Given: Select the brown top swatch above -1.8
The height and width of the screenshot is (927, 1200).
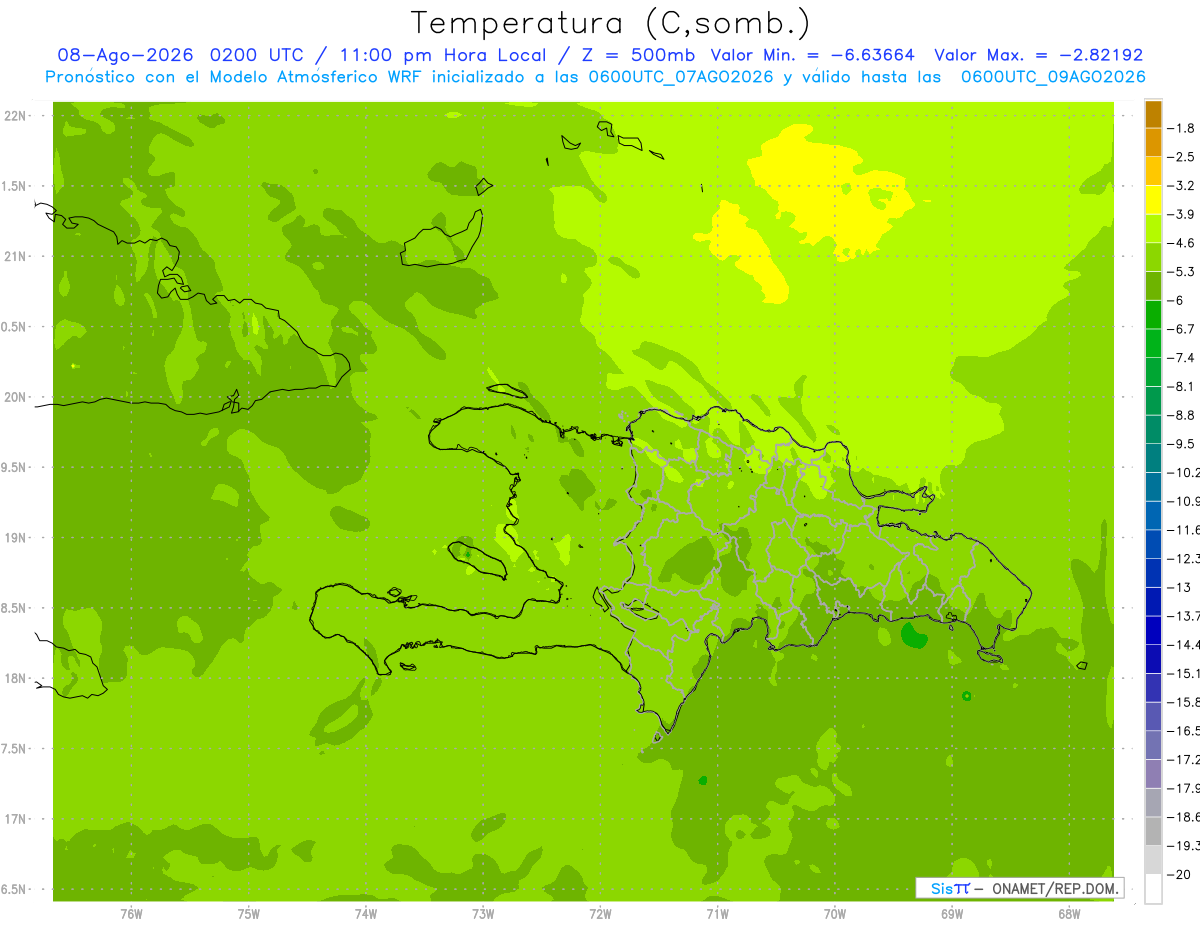Looking at the screenshot, I should click(1153, 114).
